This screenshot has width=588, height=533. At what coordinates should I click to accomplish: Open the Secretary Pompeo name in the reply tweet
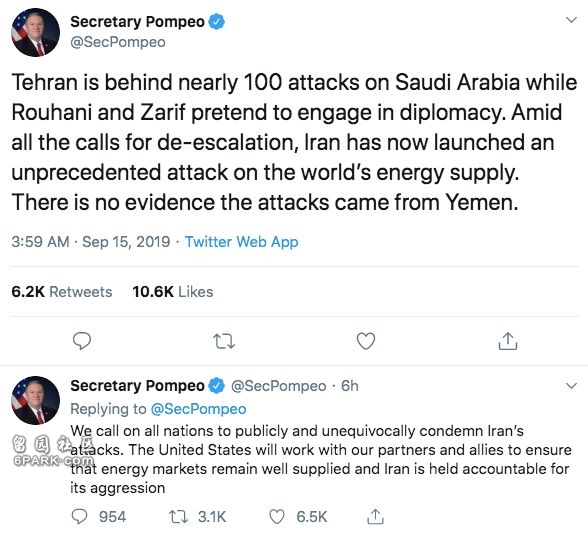click(137, 386)
